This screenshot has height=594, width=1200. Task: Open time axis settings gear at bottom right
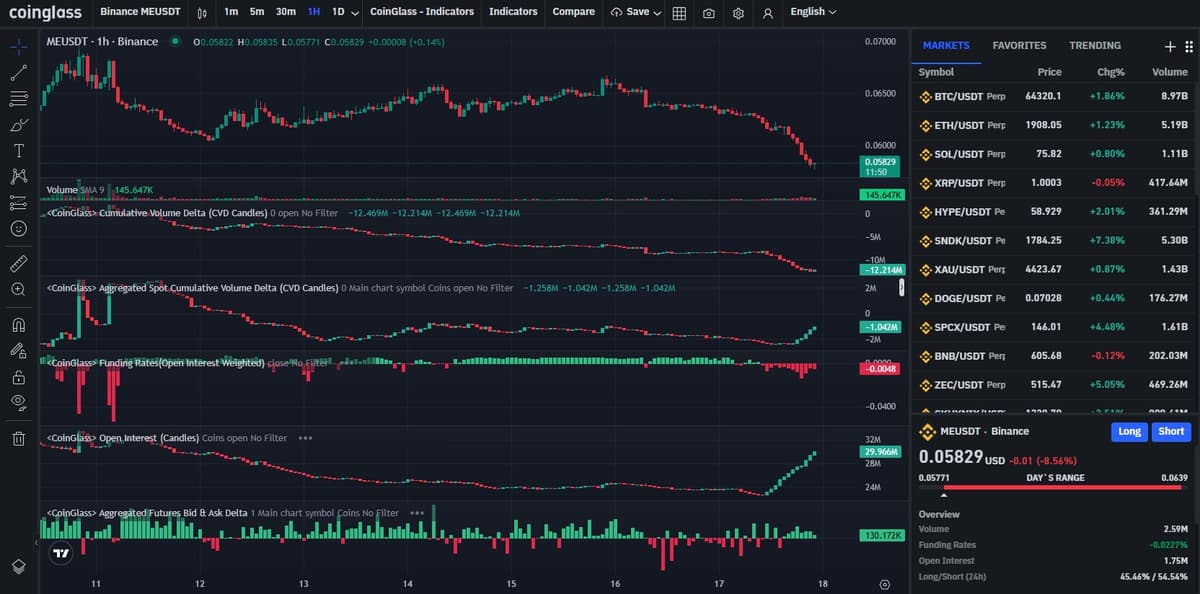pyautogui.click(x=884, y=584)
